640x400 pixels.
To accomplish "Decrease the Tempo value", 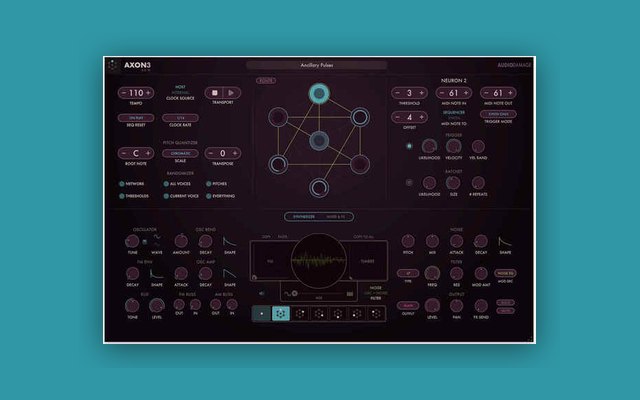I will (124, 93).
